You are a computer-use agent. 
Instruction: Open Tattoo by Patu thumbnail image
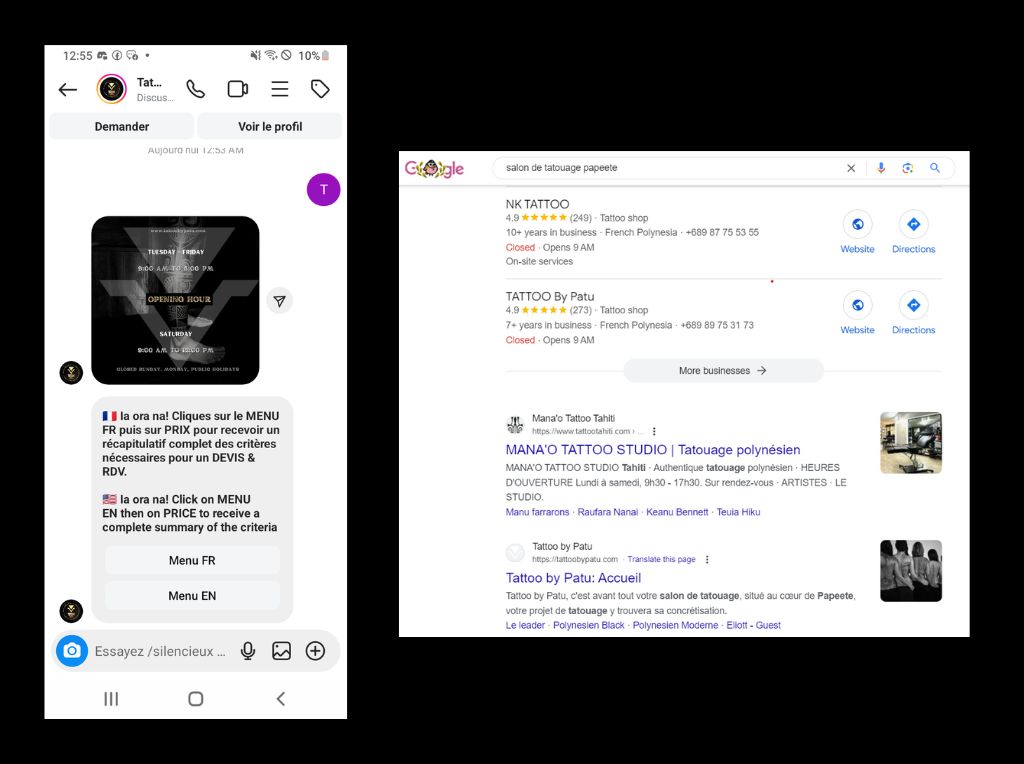911,571
